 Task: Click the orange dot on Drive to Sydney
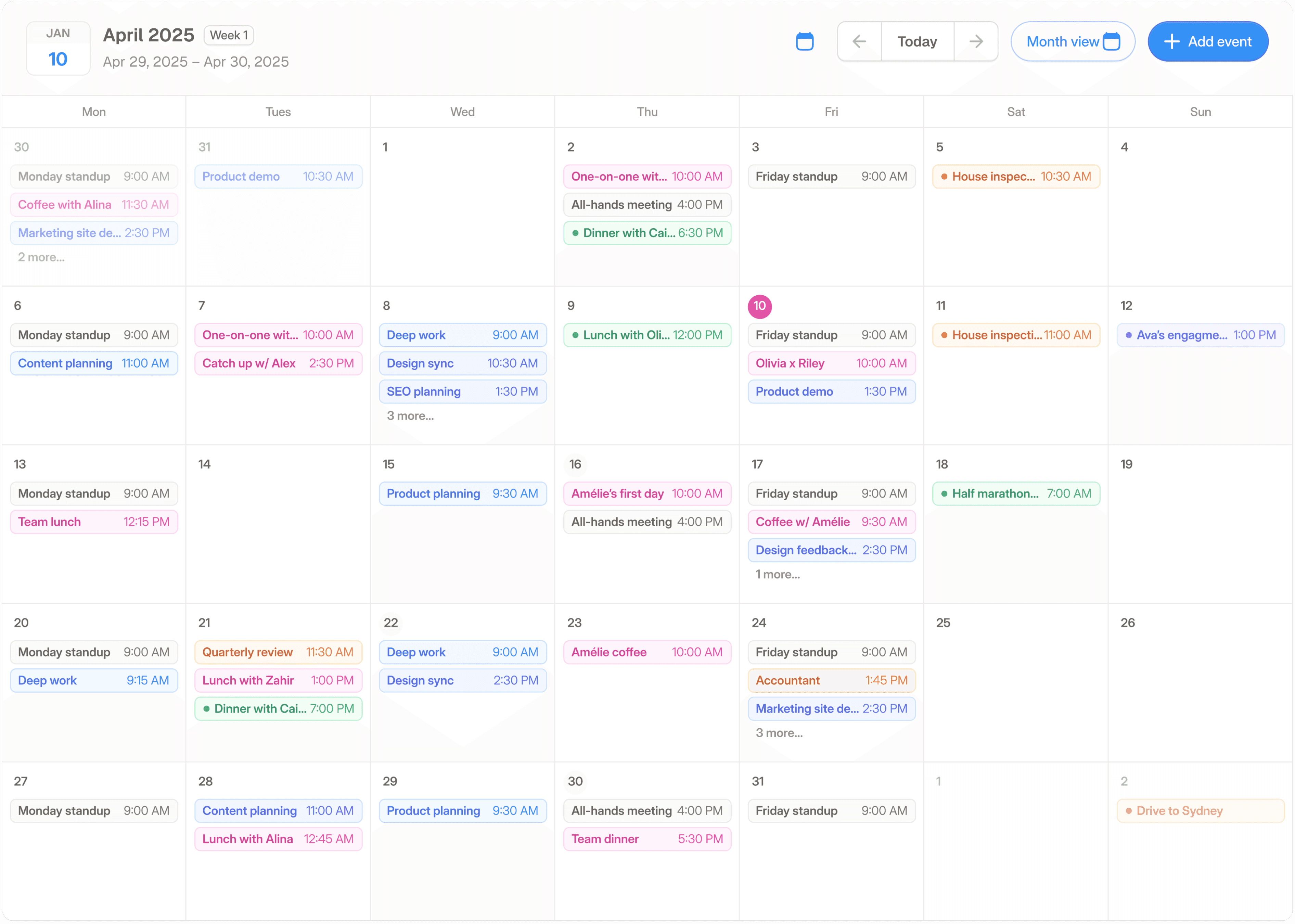click(x=1128, y=811)
